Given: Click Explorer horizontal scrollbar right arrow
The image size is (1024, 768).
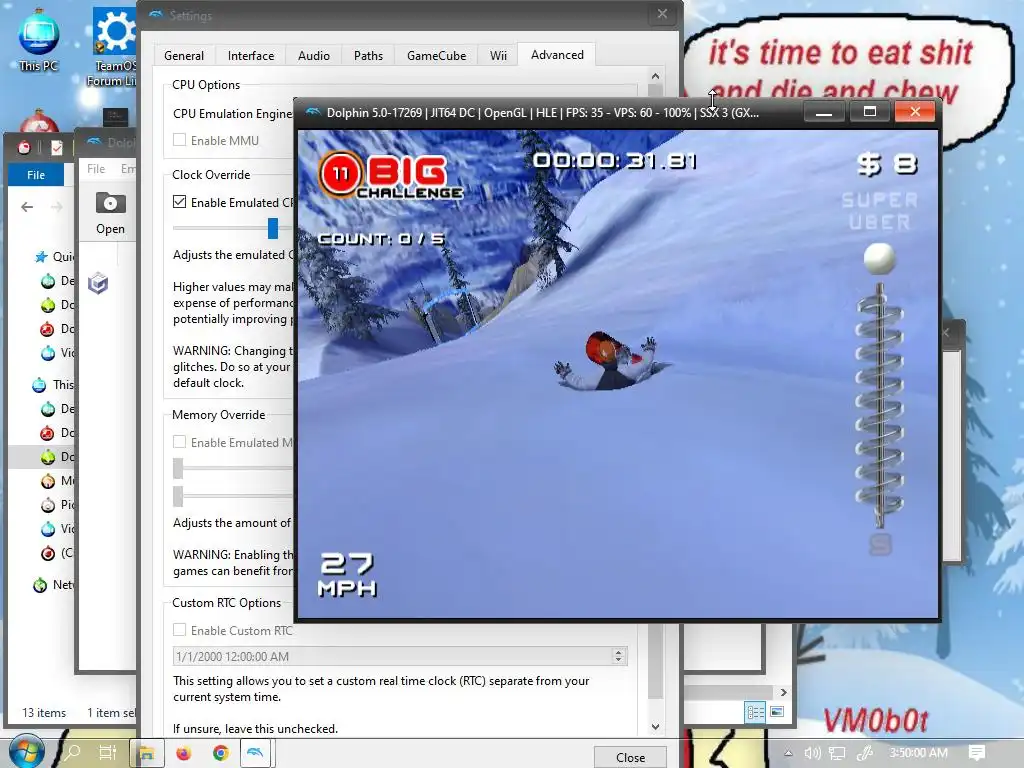Looking at the screenshot, I should coord(783,692).
